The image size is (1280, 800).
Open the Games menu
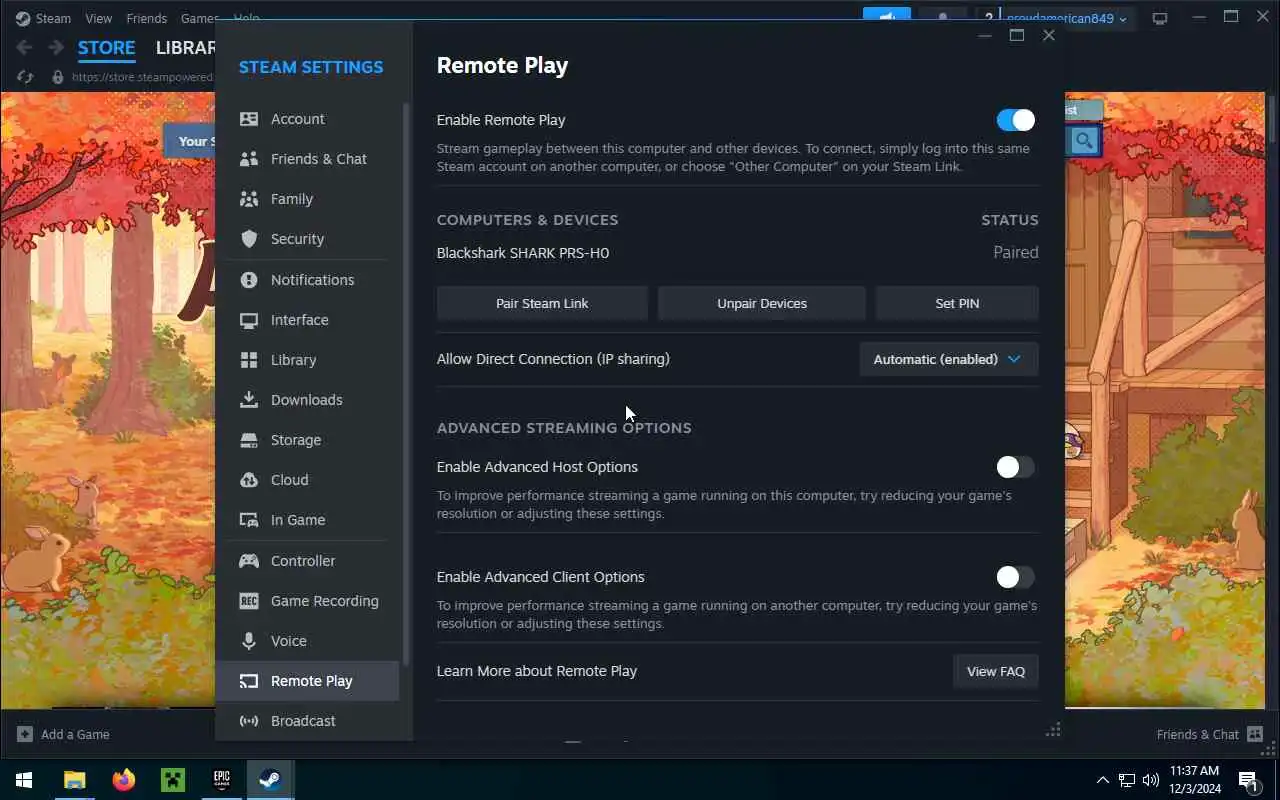click(x=199, y=18)
